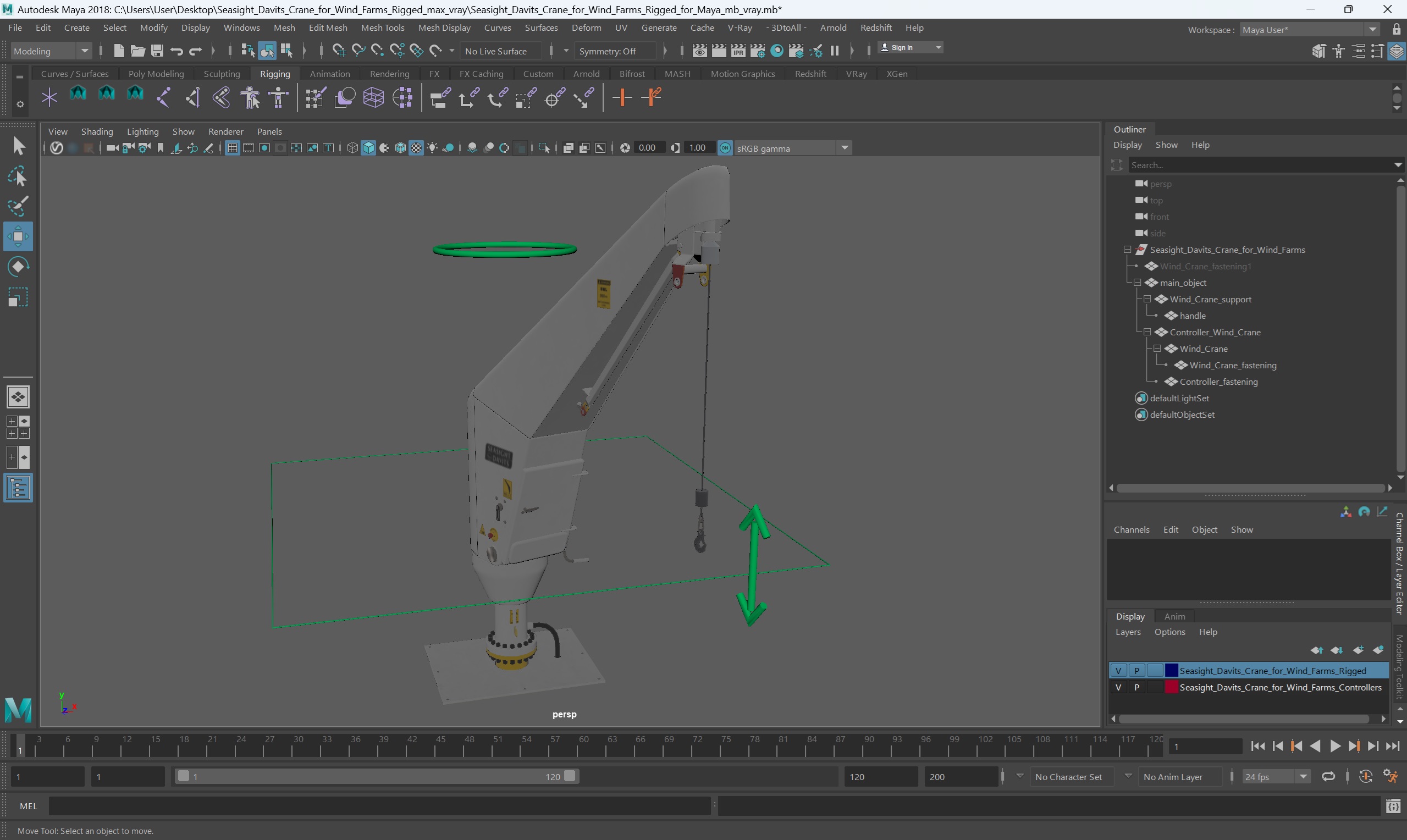The image size is (1407, 840).
Task: Click the New Scene icon
Action: point(118,51)
